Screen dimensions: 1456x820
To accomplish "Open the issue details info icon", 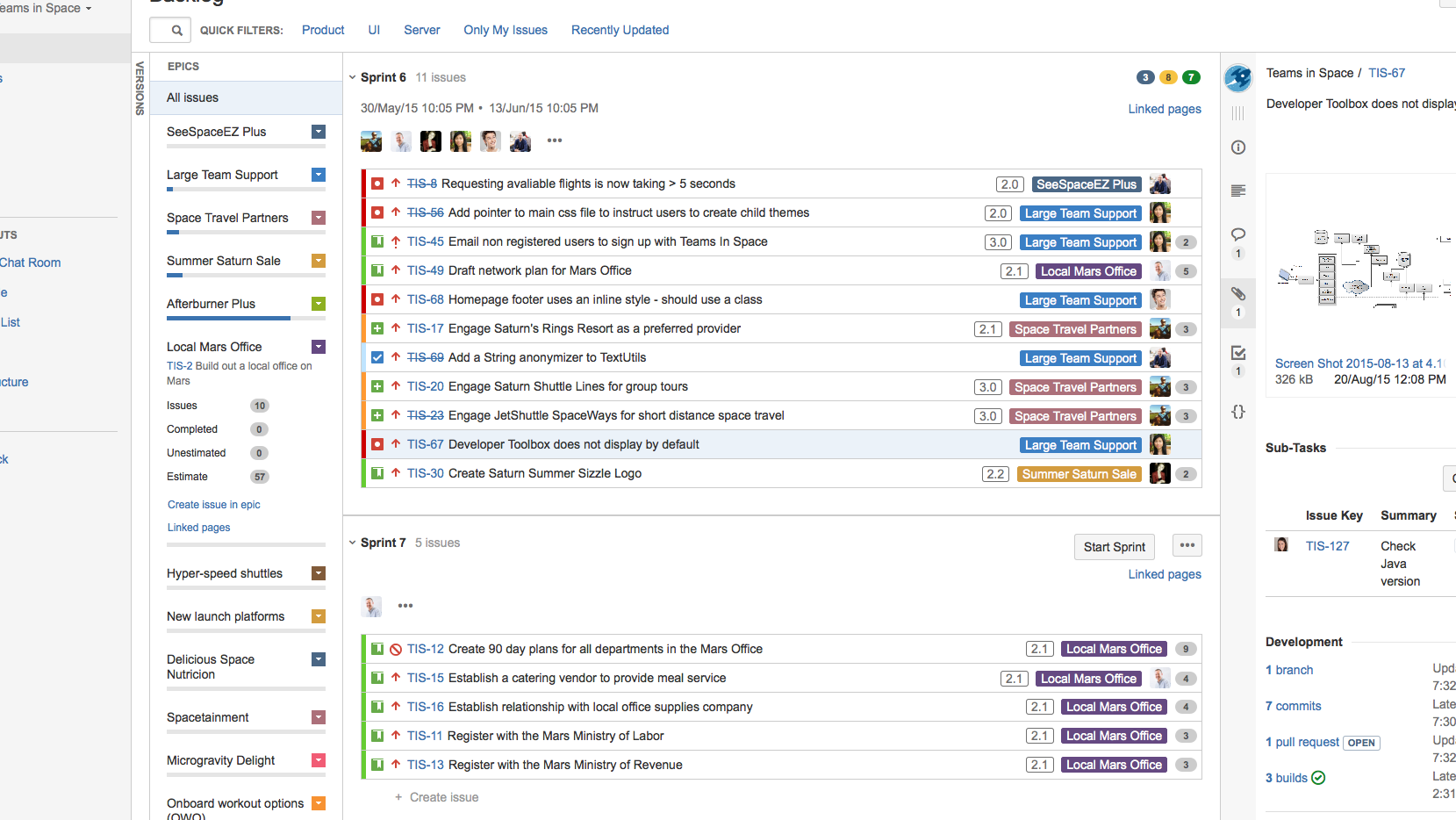I will (x=1238, y=147).
